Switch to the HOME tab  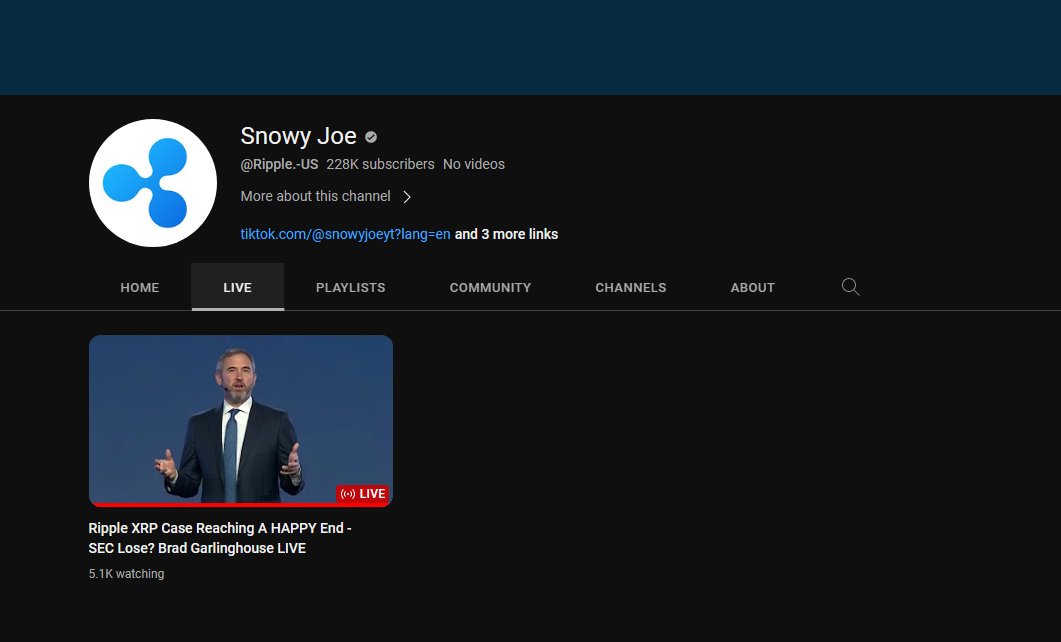point(139,288)
